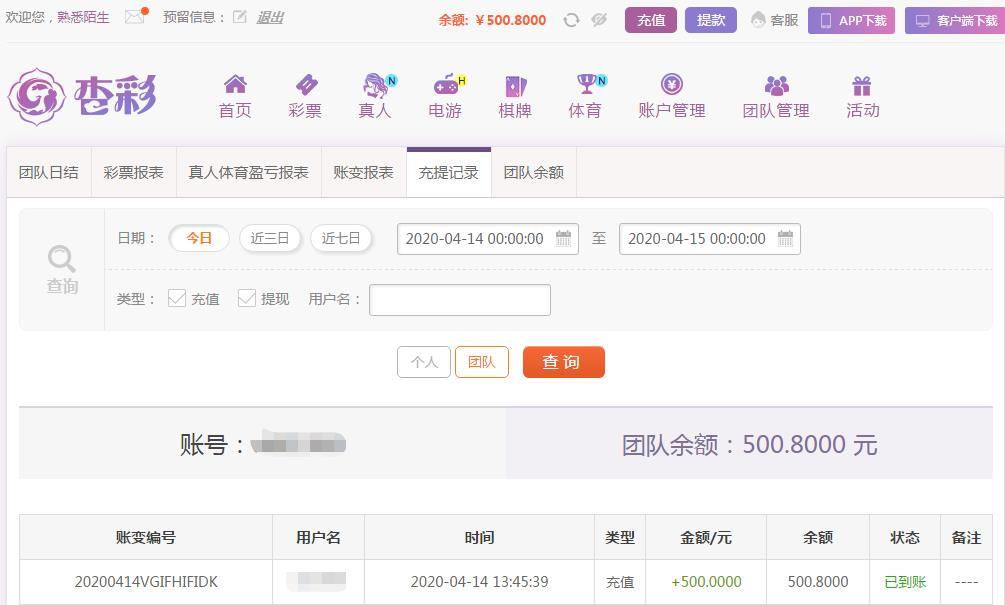Open the mail envelope icon with notification
The height and width of the screenshot is (605, 1005).
click(x=136, y=16)
